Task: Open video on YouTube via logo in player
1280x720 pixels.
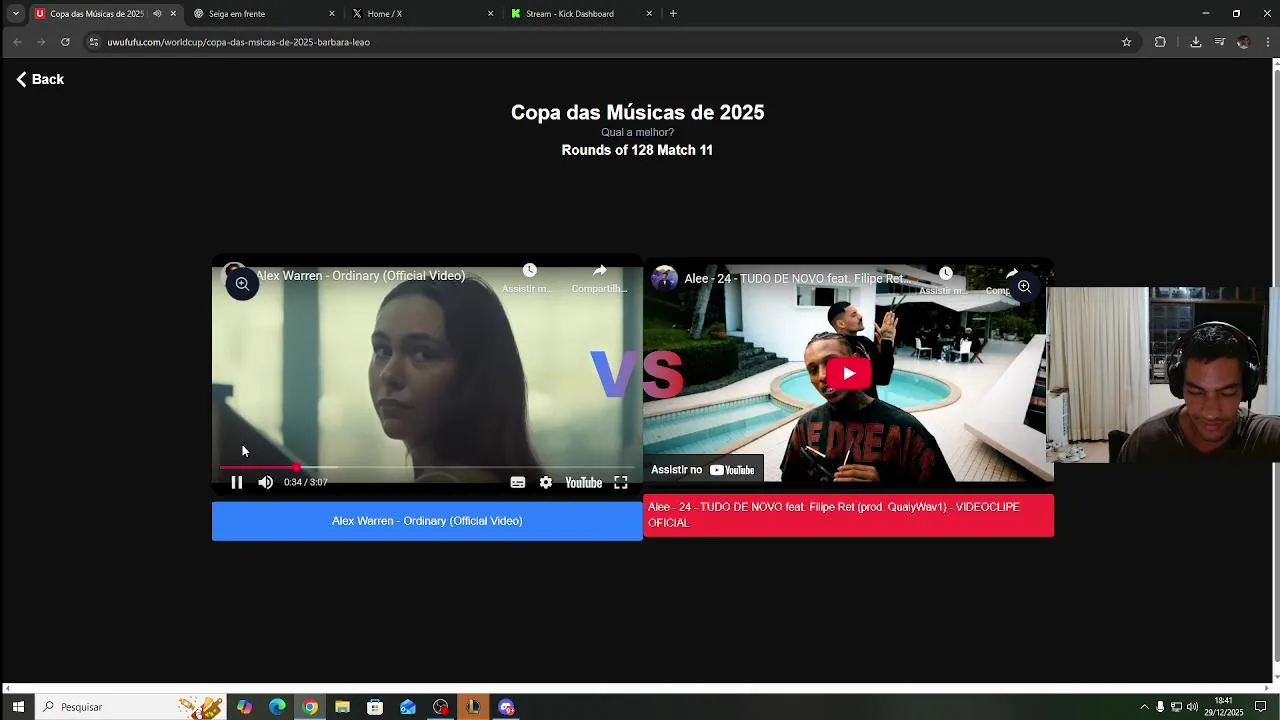Action: [583, 482]
